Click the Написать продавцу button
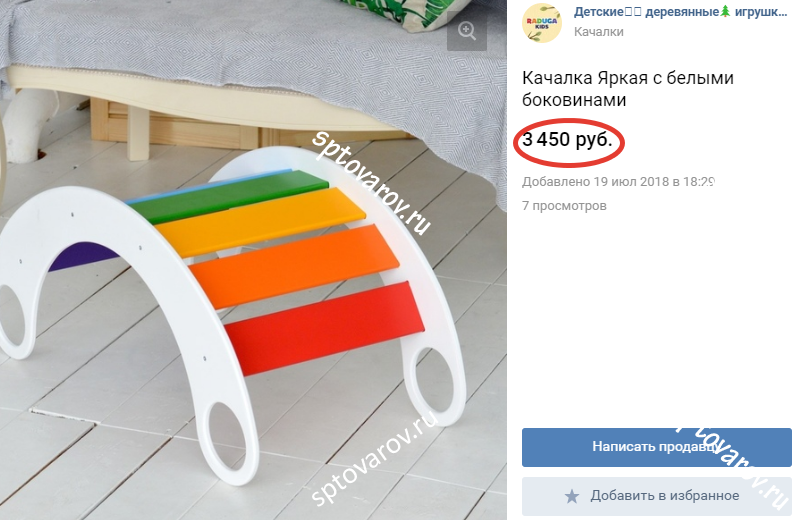799x520 pixels. pyautogui.click(x=656, y=447)
